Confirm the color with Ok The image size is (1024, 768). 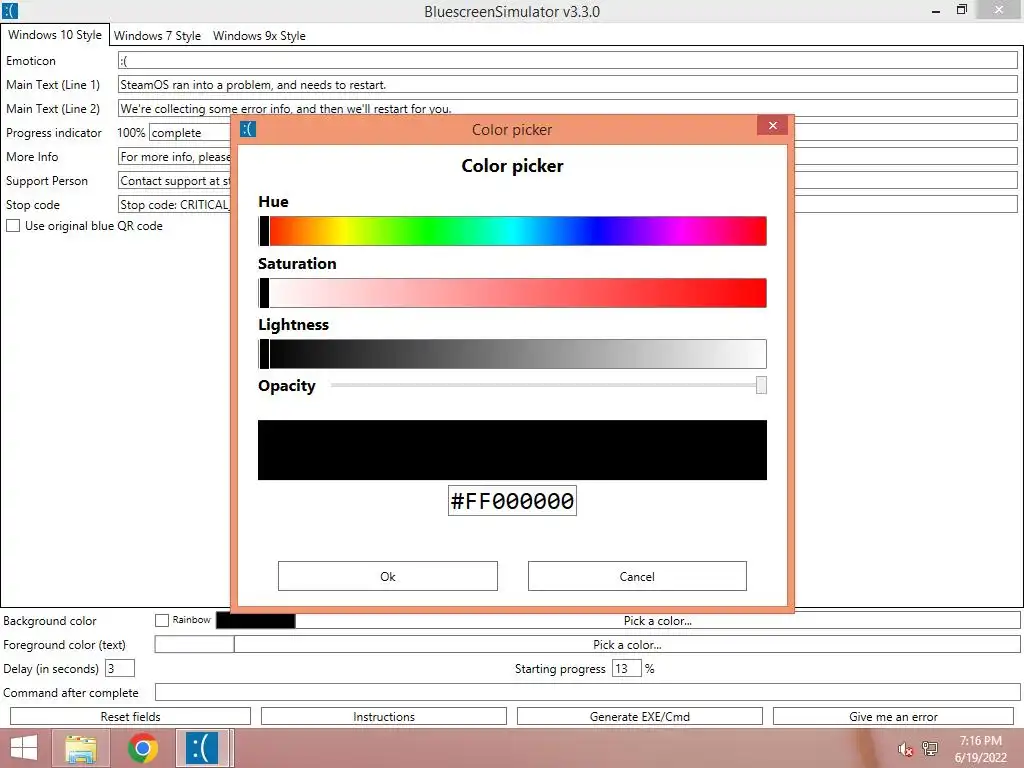click(x=388, y=576)
